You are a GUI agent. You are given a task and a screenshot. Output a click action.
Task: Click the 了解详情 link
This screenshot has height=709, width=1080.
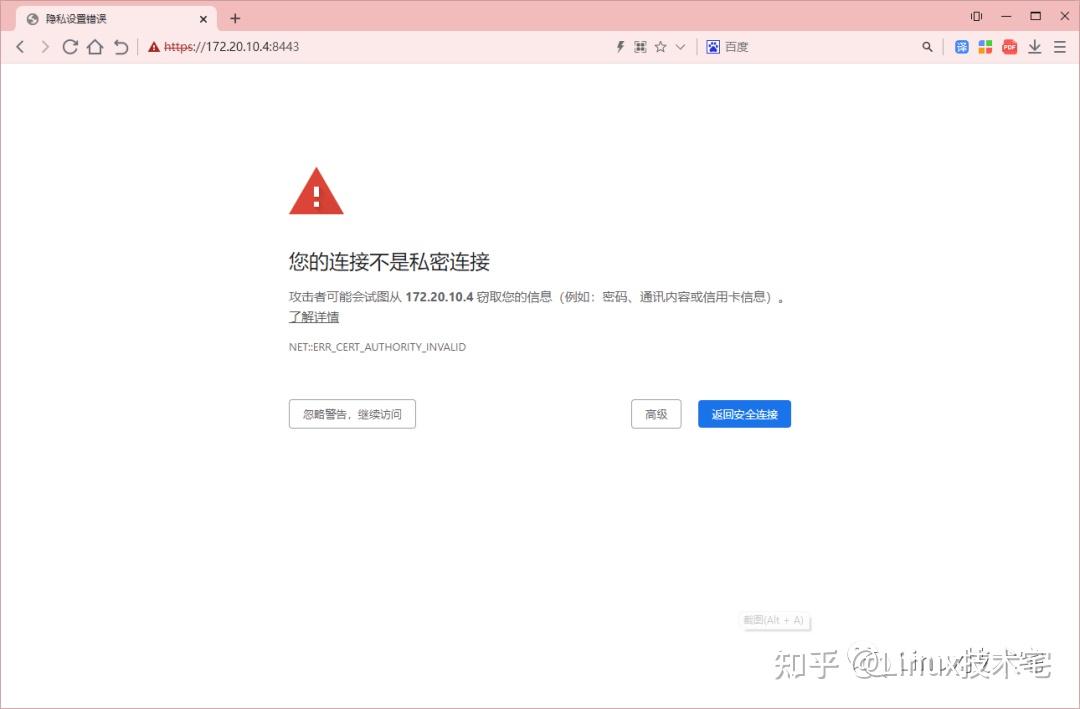pos(314,317)
